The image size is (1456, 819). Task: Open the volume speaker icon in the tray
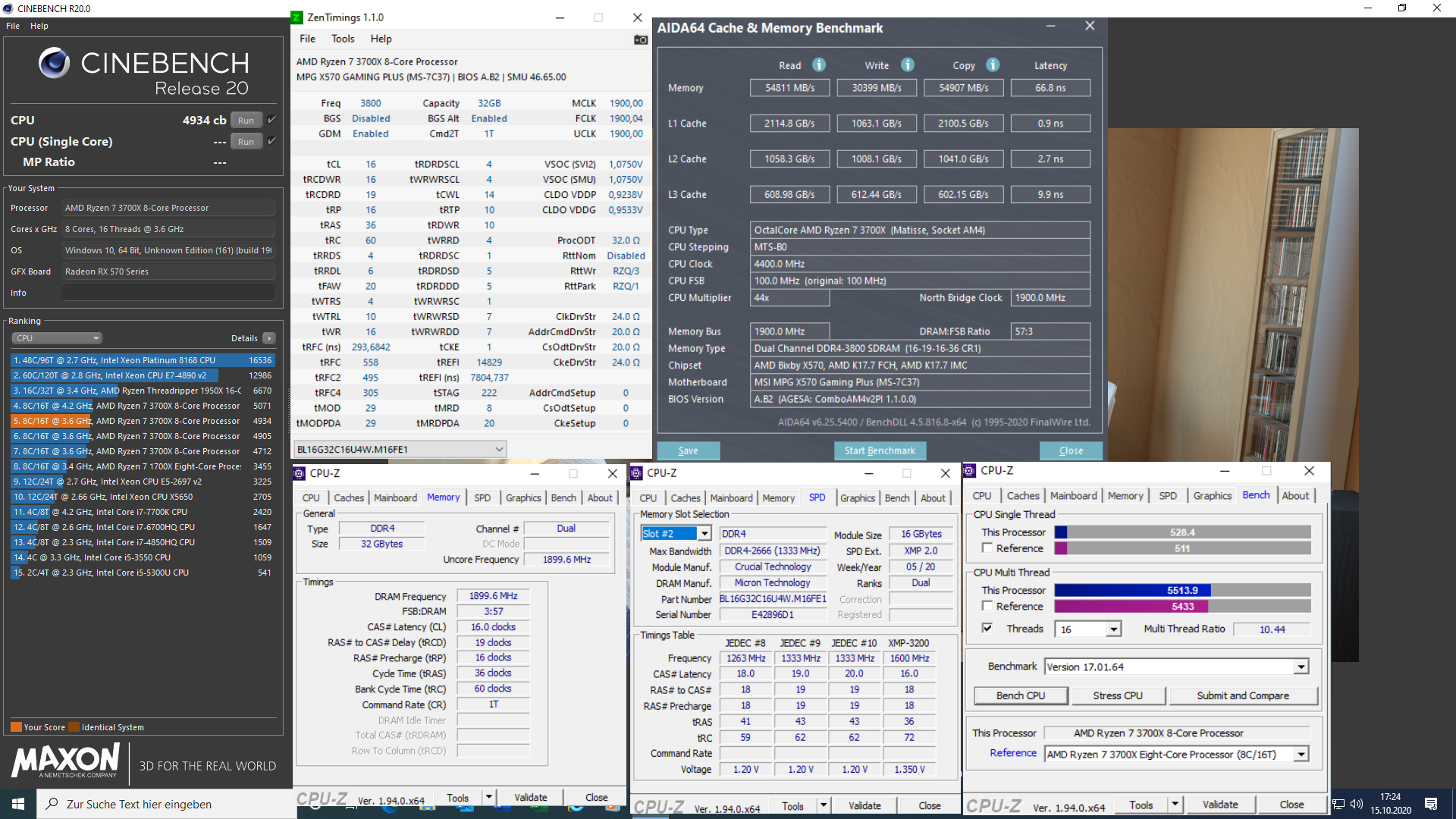(1357, 804)
